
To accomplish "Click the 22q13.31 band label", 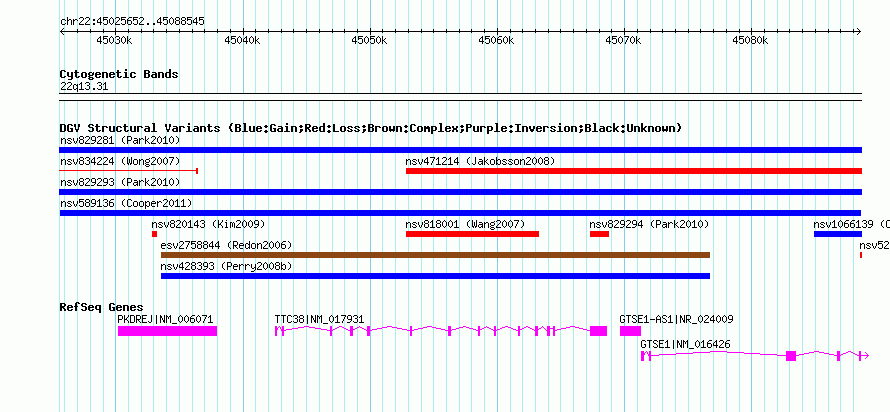I will tap(84, 87).
